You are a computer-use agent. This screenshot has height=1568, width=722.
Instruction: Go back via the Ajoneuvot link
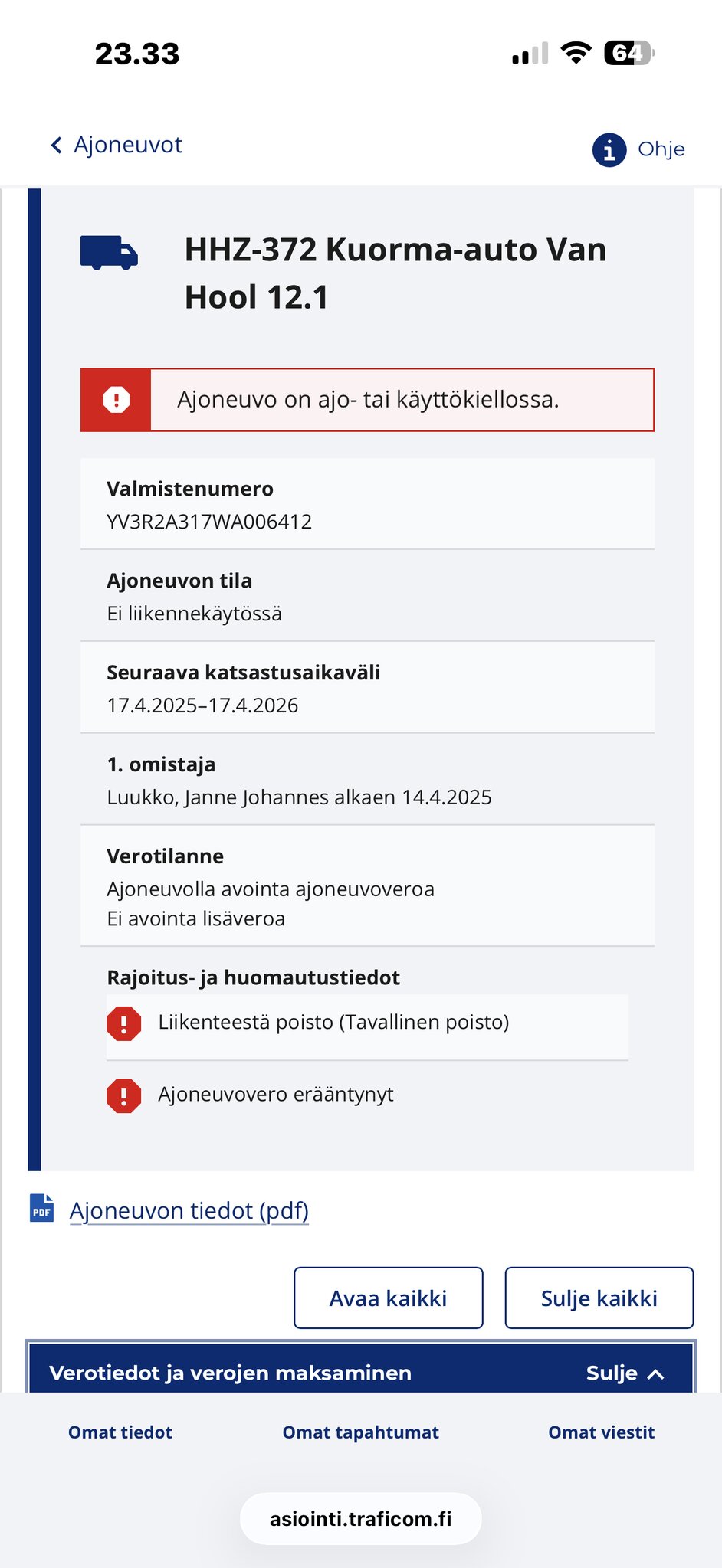pyautogui.click(x=128, y=145)
